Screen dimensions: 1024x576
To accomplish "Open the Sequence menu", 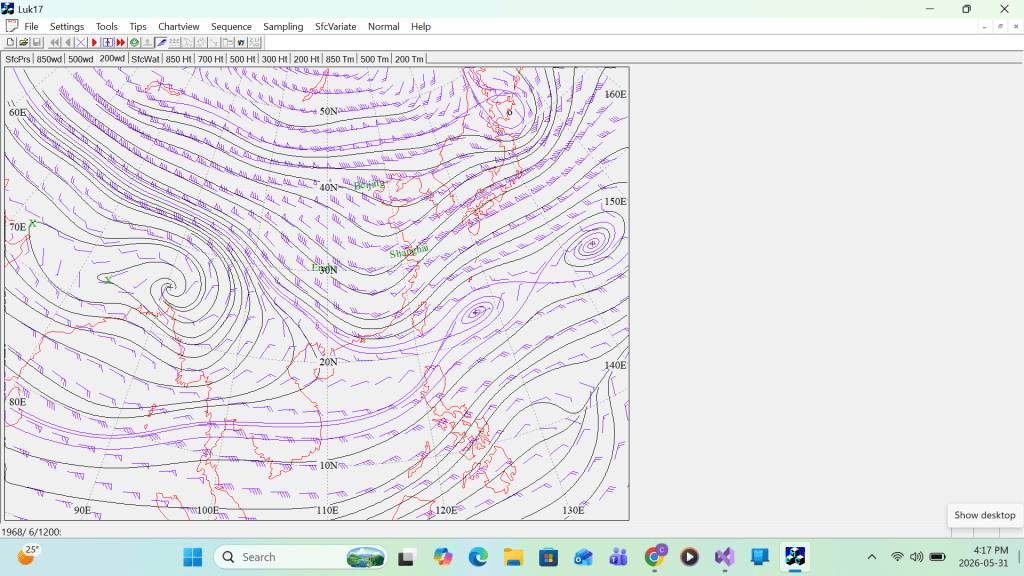I will (x=231, y=27).
